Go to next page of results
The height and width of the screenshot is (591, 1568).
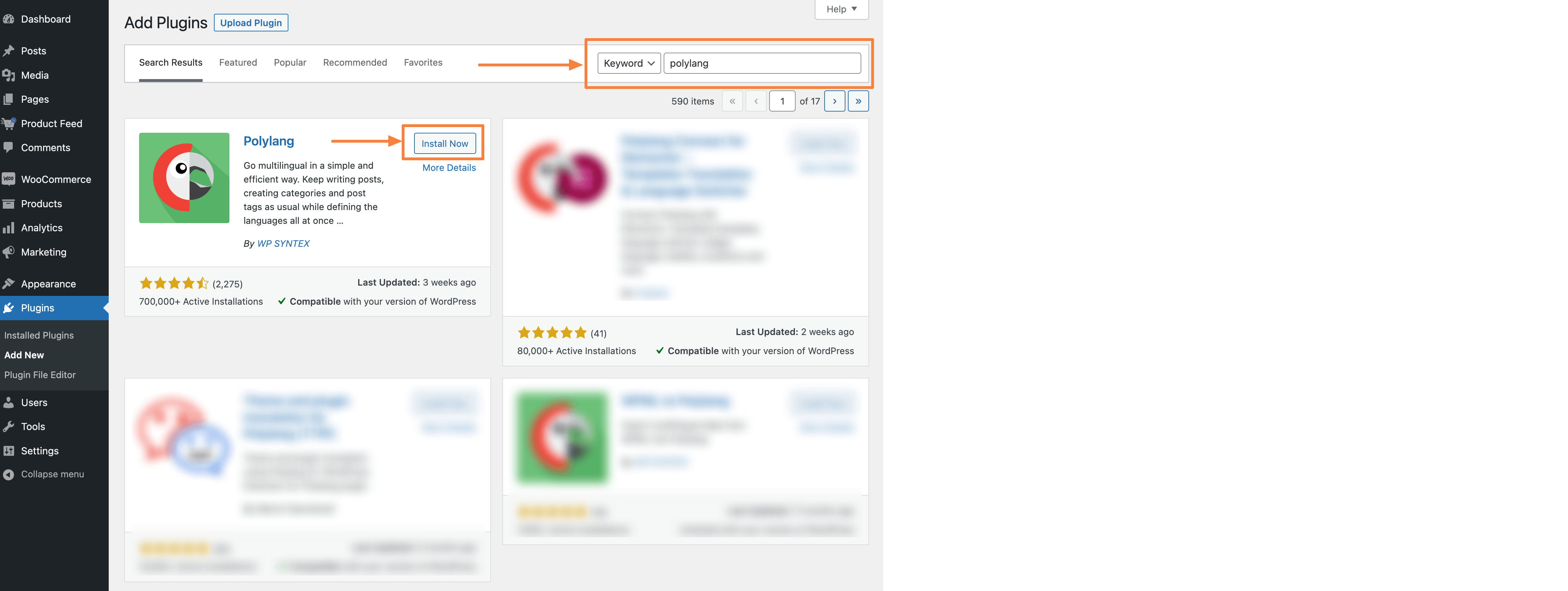click(834, 101)
